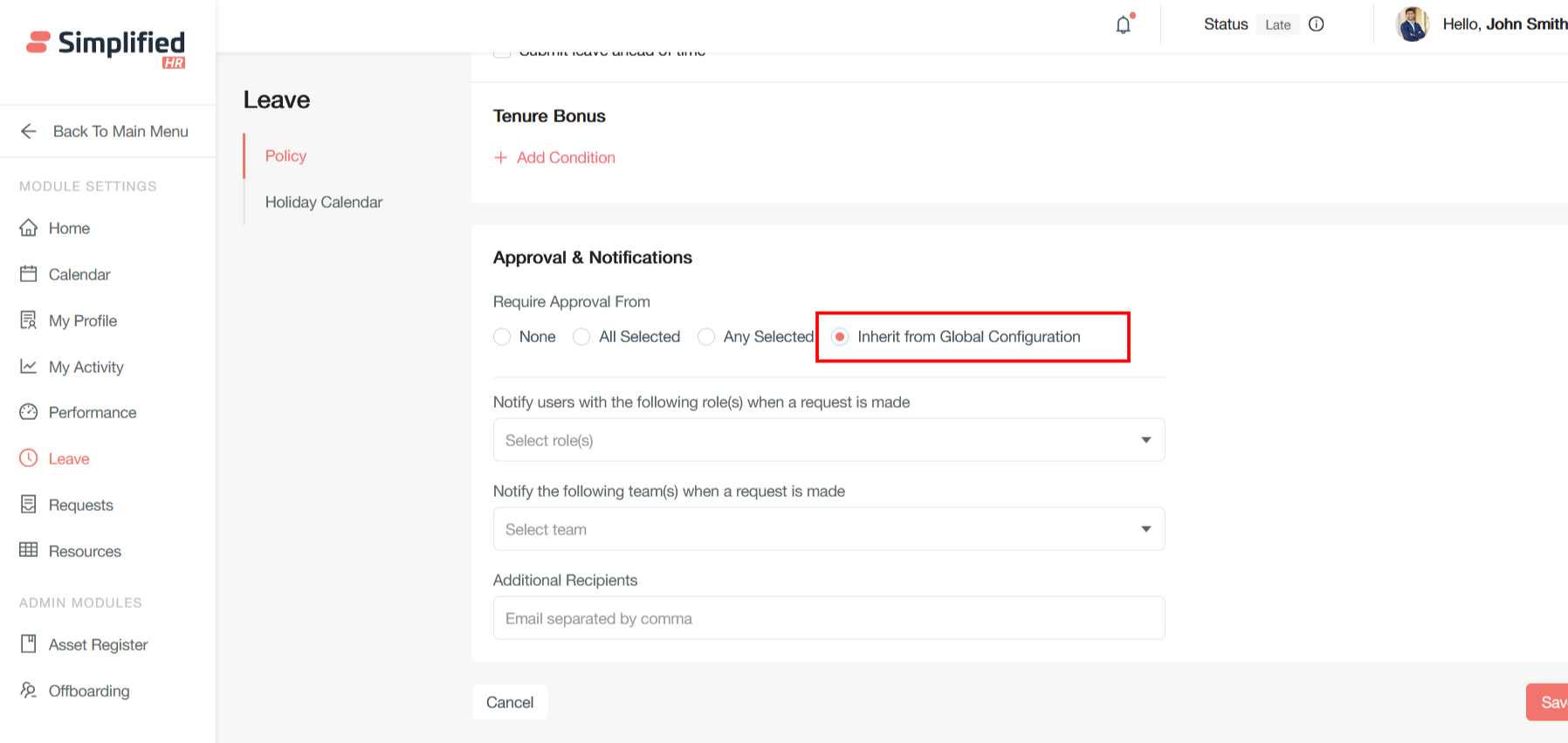The image size is (1568, 743).
Task: Click the notification bell icon
Action: coord(1123,24)
